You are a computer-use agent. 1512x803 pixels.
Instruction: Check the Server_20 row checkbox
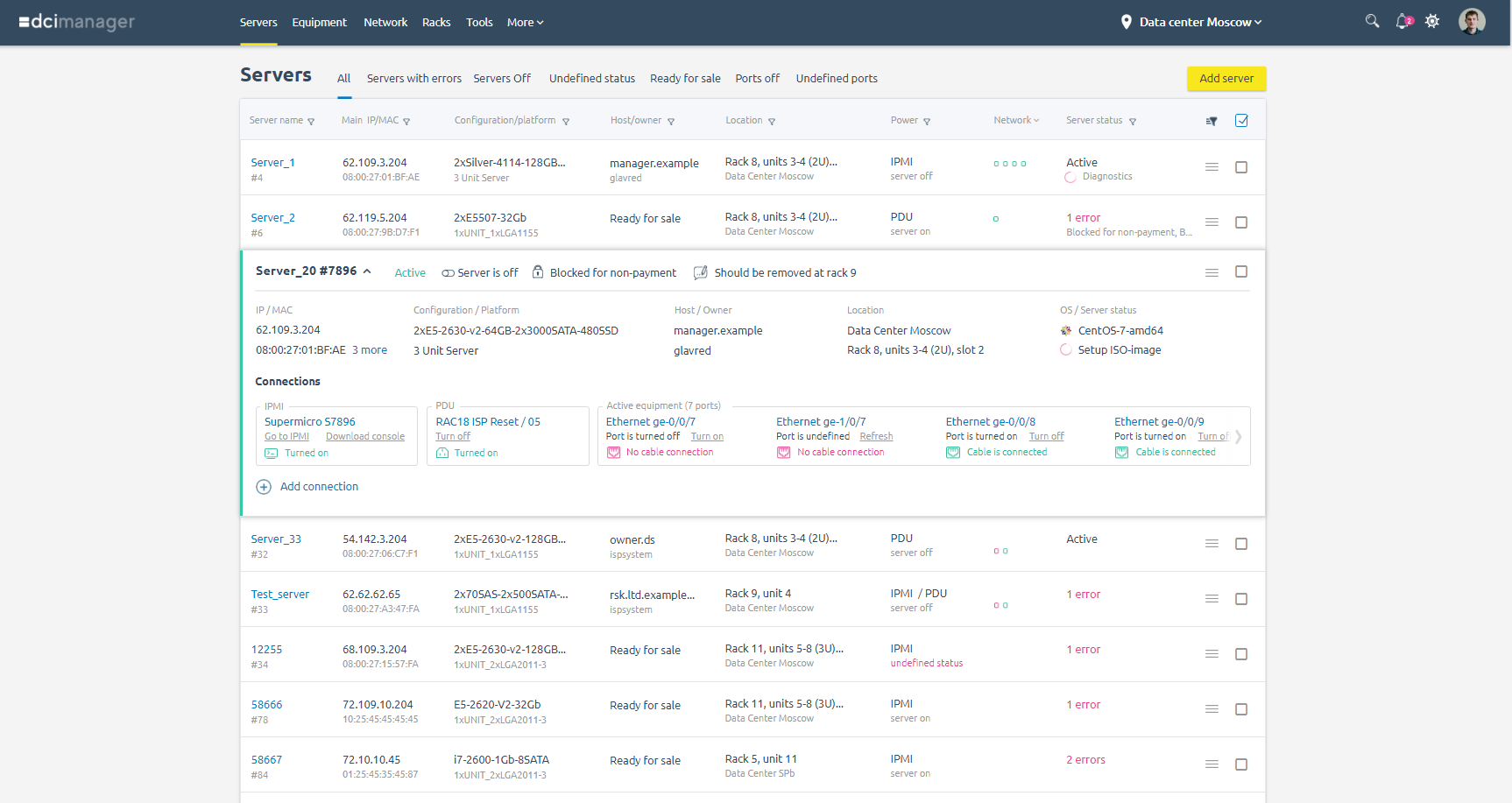coord(1241,271)
